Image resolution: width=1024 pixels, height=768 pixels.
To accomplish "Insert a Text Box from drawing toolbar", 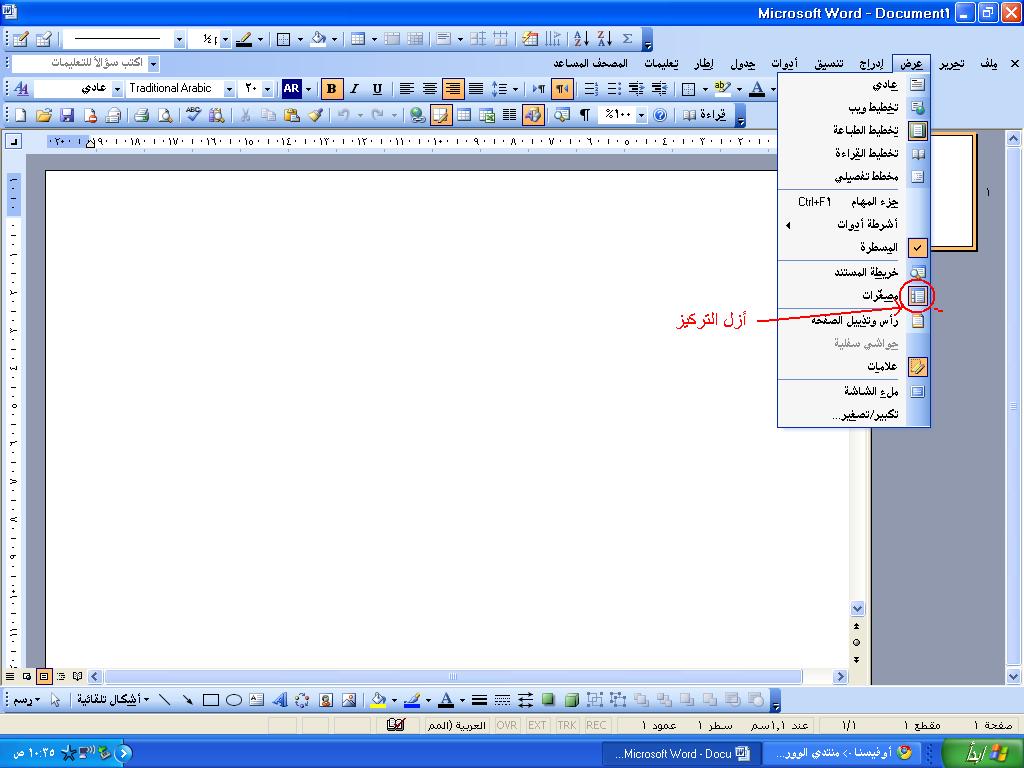I will pos(257,700).
